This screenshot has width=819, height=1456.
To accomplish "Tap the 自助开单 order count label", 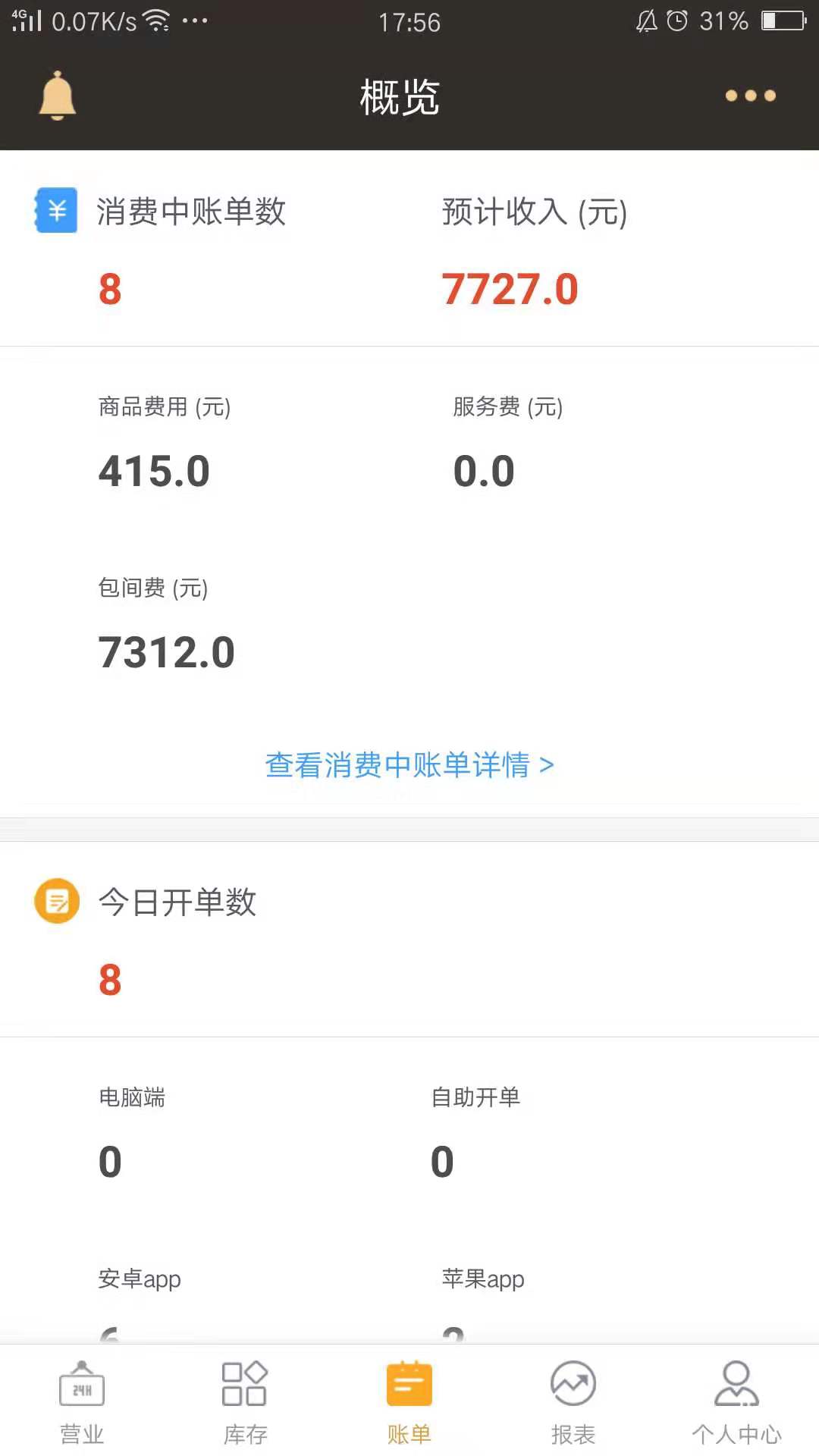I will click(475, 1097).
